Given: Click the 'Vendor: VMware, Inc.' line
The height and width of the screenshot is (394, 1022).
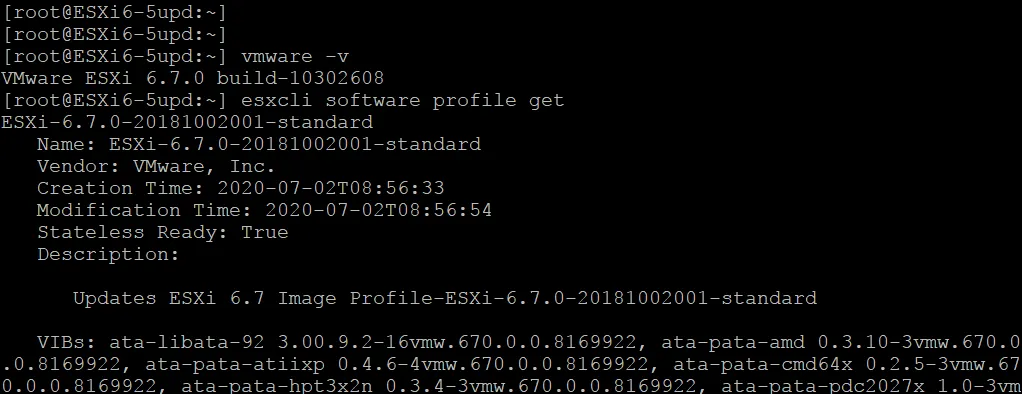Looking at the screenshot, I should [x=156, y=166].
